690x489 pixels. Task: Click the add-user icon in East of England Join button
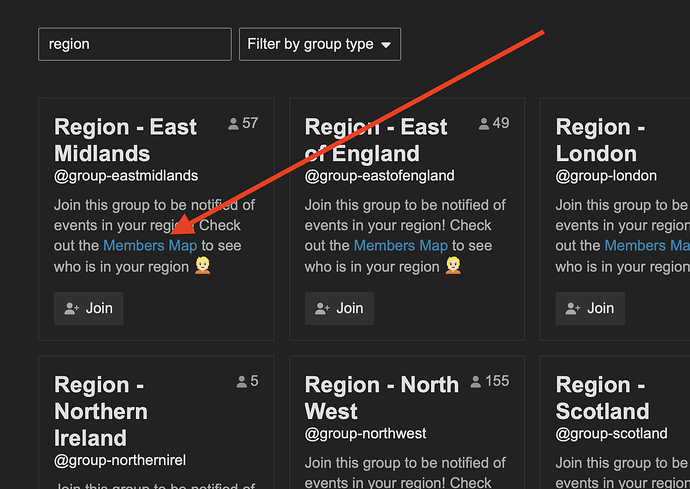[322, 309]
